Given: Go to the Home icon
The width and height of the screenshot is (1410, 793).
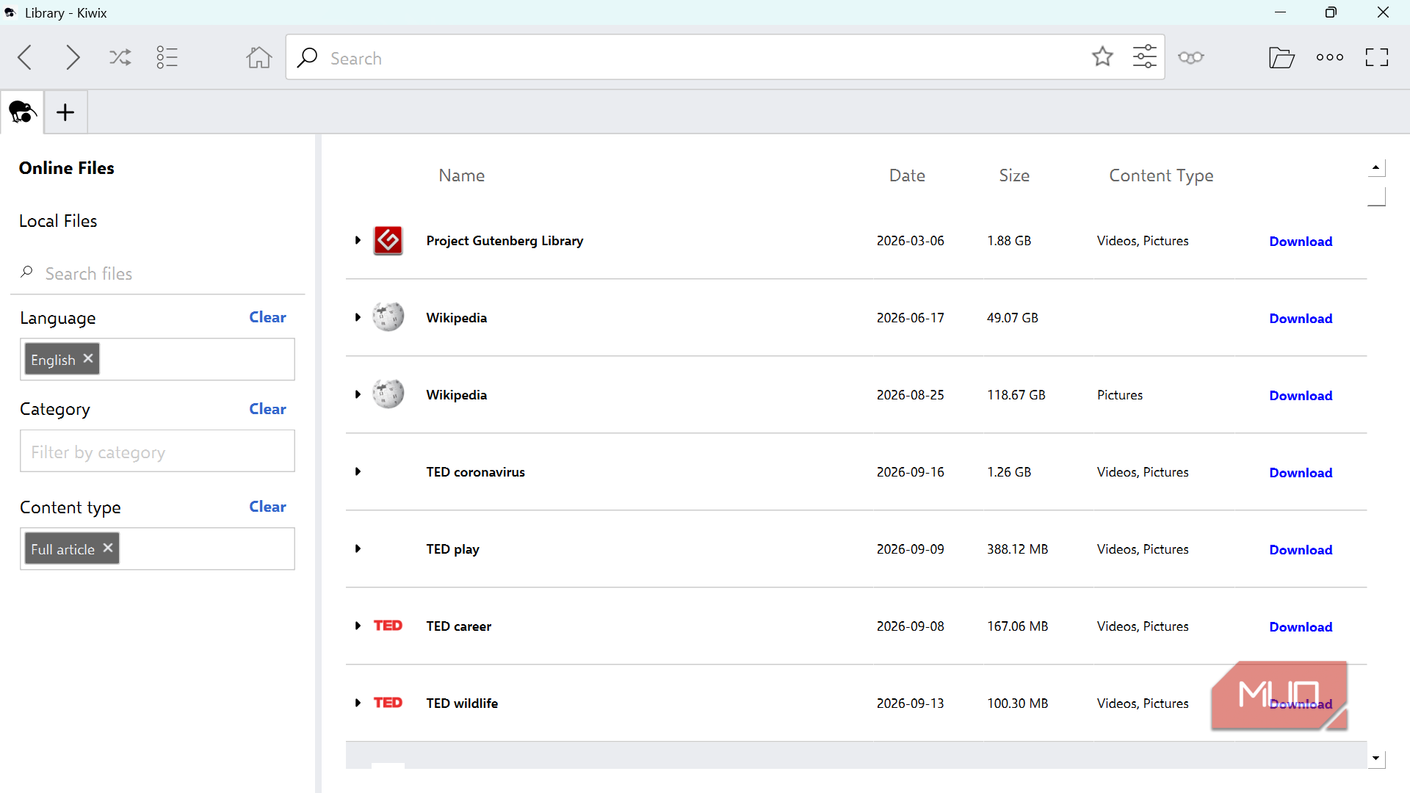Looking at the screenshot, I should pos(259,58).
